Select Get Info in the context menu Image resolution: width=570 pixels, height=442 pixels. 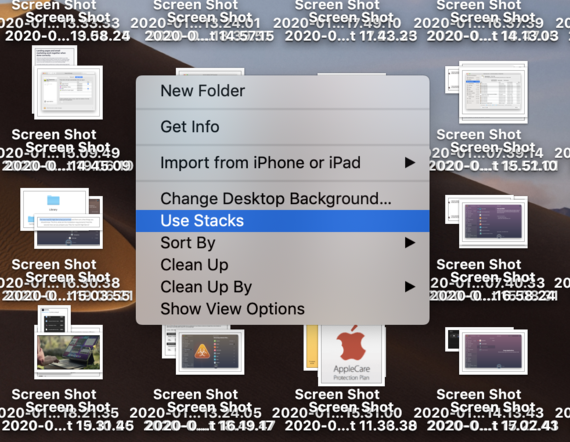(x=282, y=126)
